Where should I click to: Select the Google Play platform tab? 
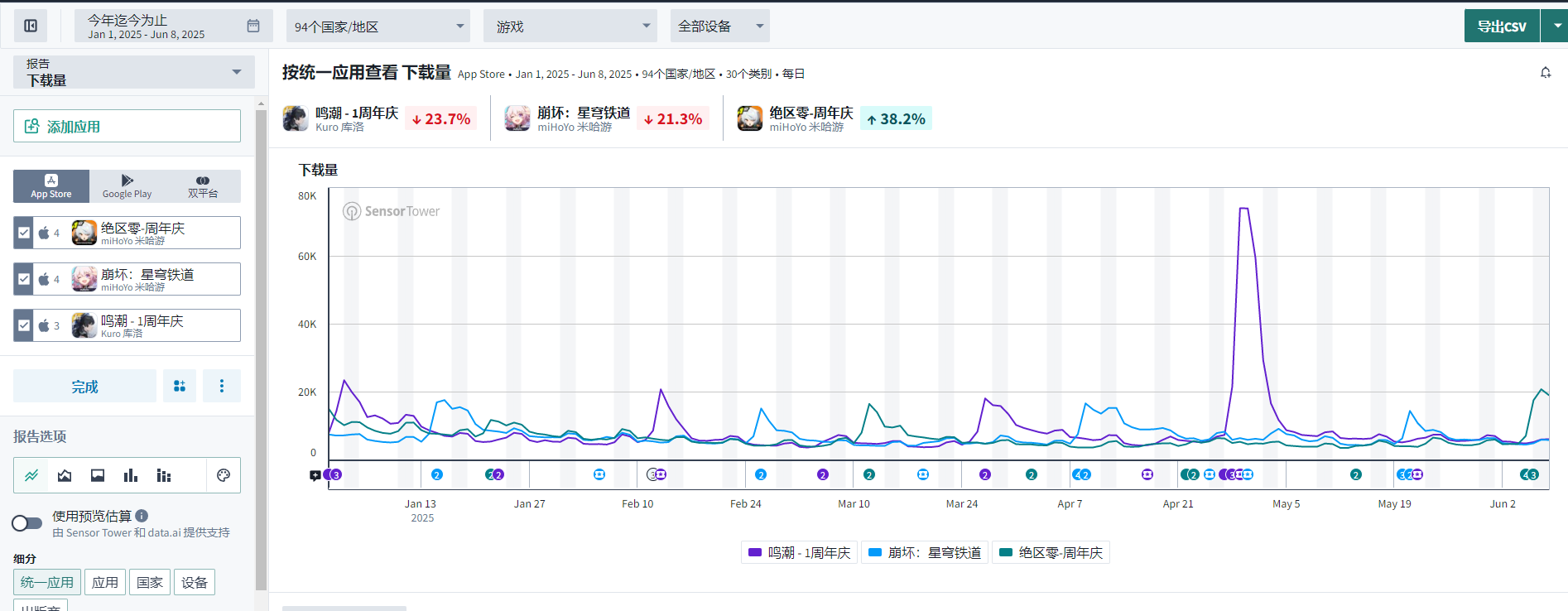(127, 186)
